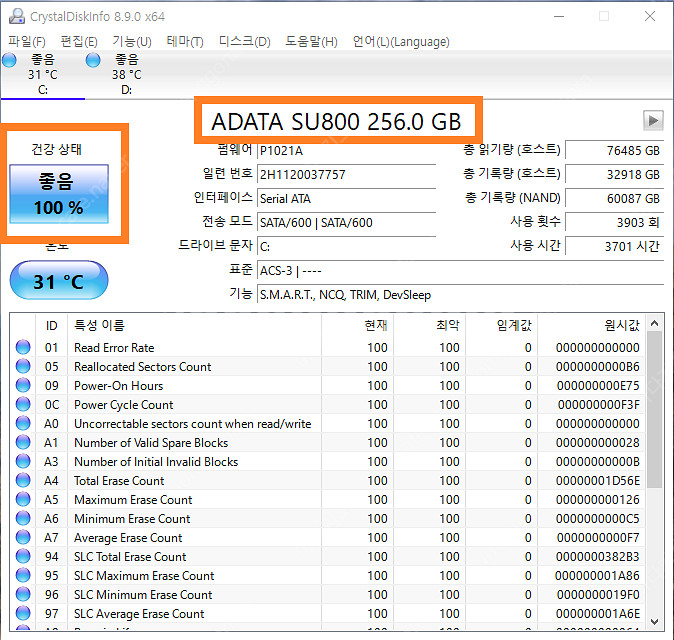The width and height of the screenshot is (674, 640).
Task: Click the status orb for Number of Valid Spare Blocks
Action: click(x=23, y=442)
